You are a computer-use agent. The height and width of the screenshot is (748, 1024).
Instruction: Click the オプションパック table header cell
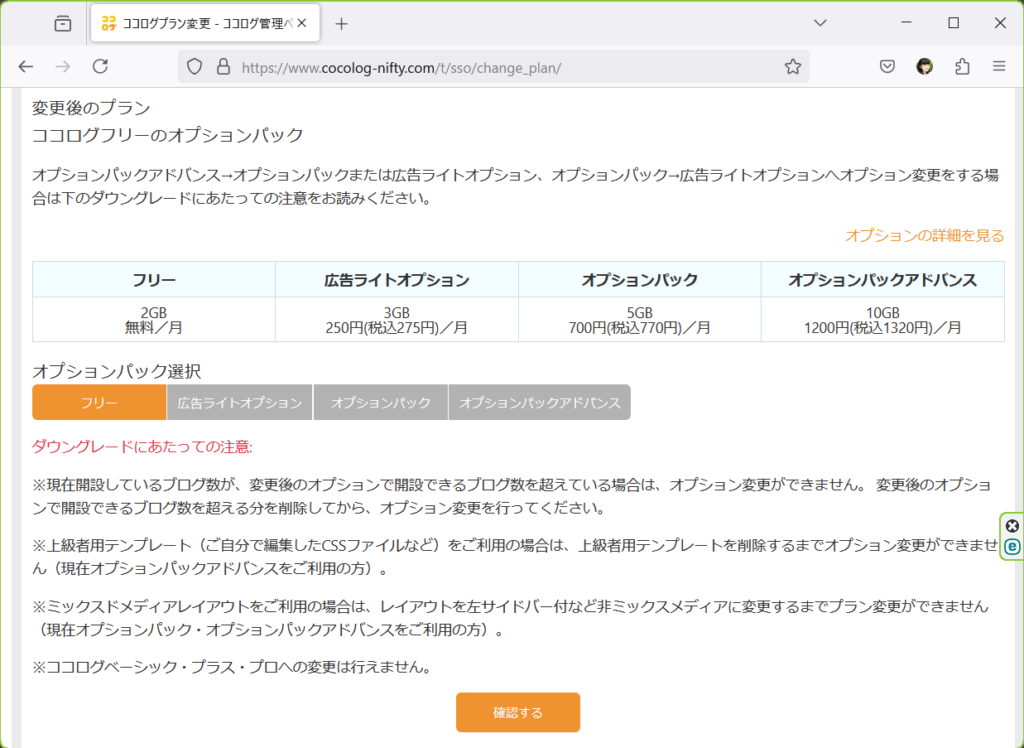640,280
